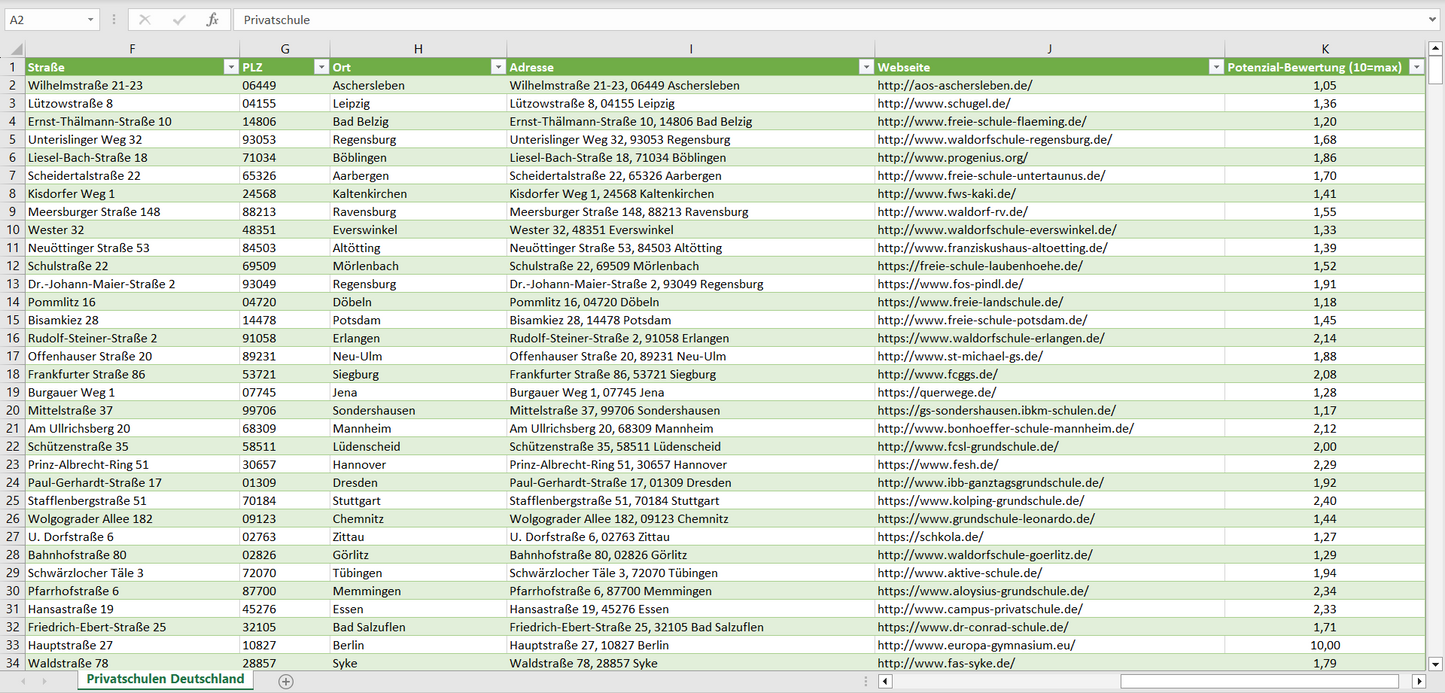Open the http://www.schugel.de/ website cell
The height and width of the screenshot is (693, 1445).
944,103
